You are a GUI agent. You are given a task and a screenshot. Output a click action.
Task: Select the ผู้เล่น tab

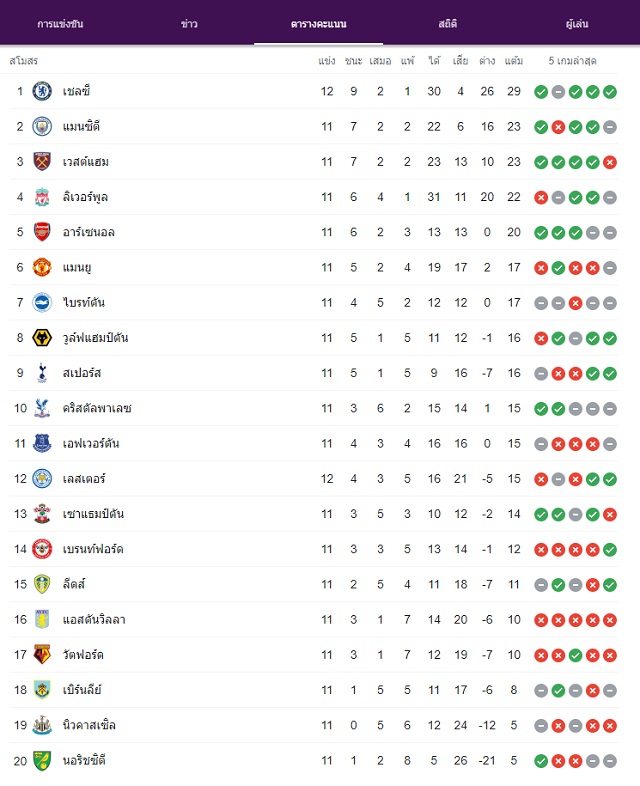click(577, 24)
